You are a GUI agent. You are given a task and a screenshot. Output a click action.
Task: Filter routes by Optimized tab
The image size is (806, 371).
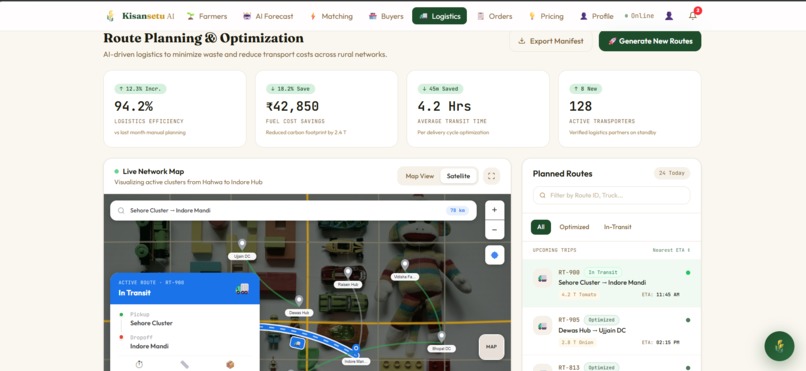pyautogui.click(x=574, y=227)
